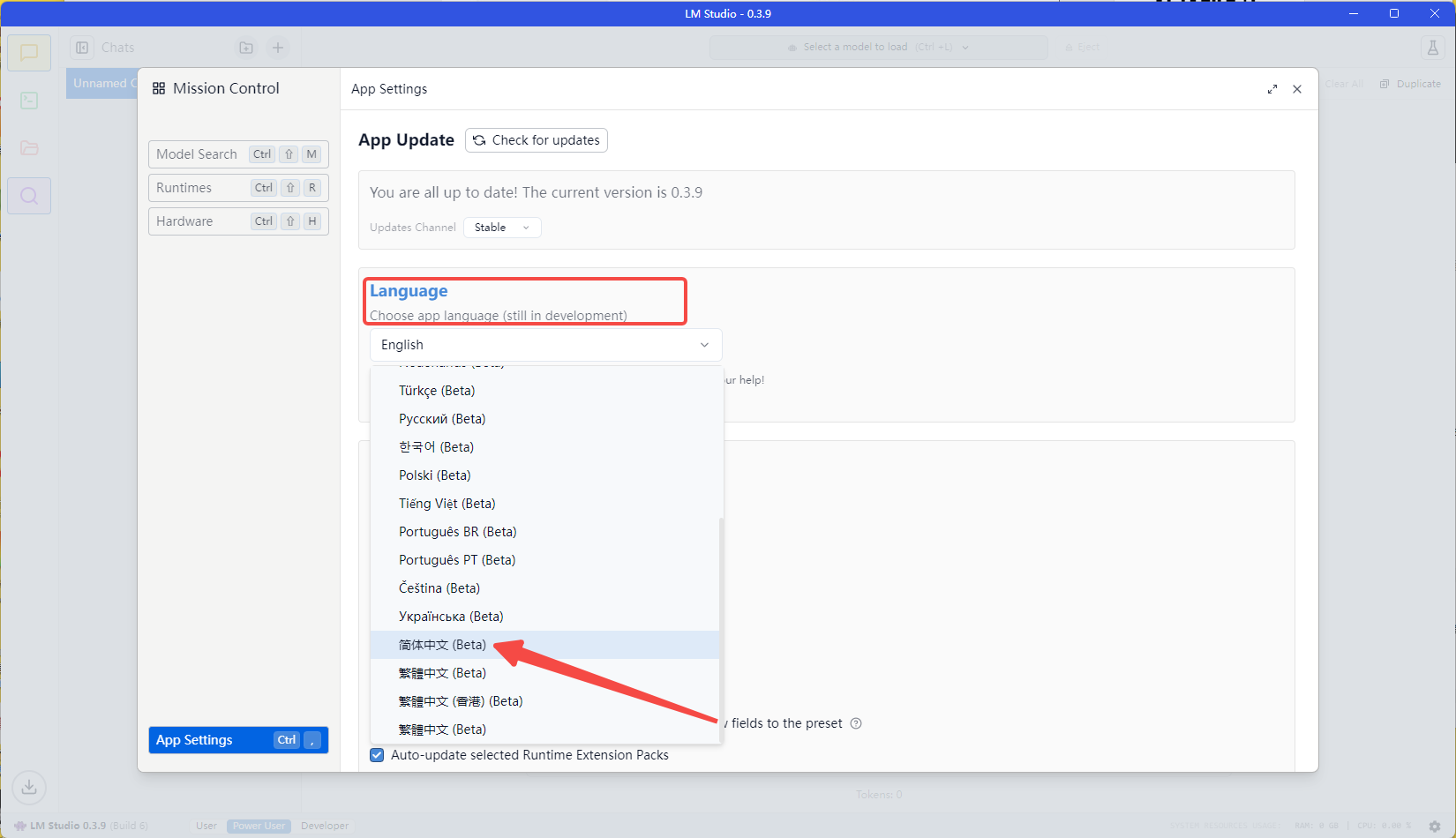Click the Eject model button

tap(1083, 48)
